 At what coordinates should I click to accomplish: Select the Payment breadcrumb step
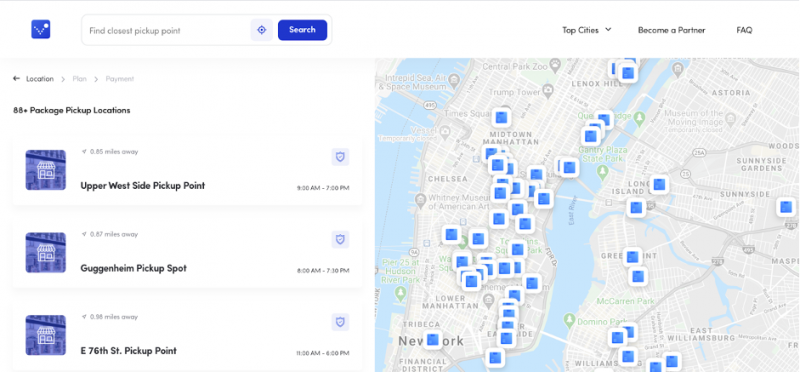point(120,79)
